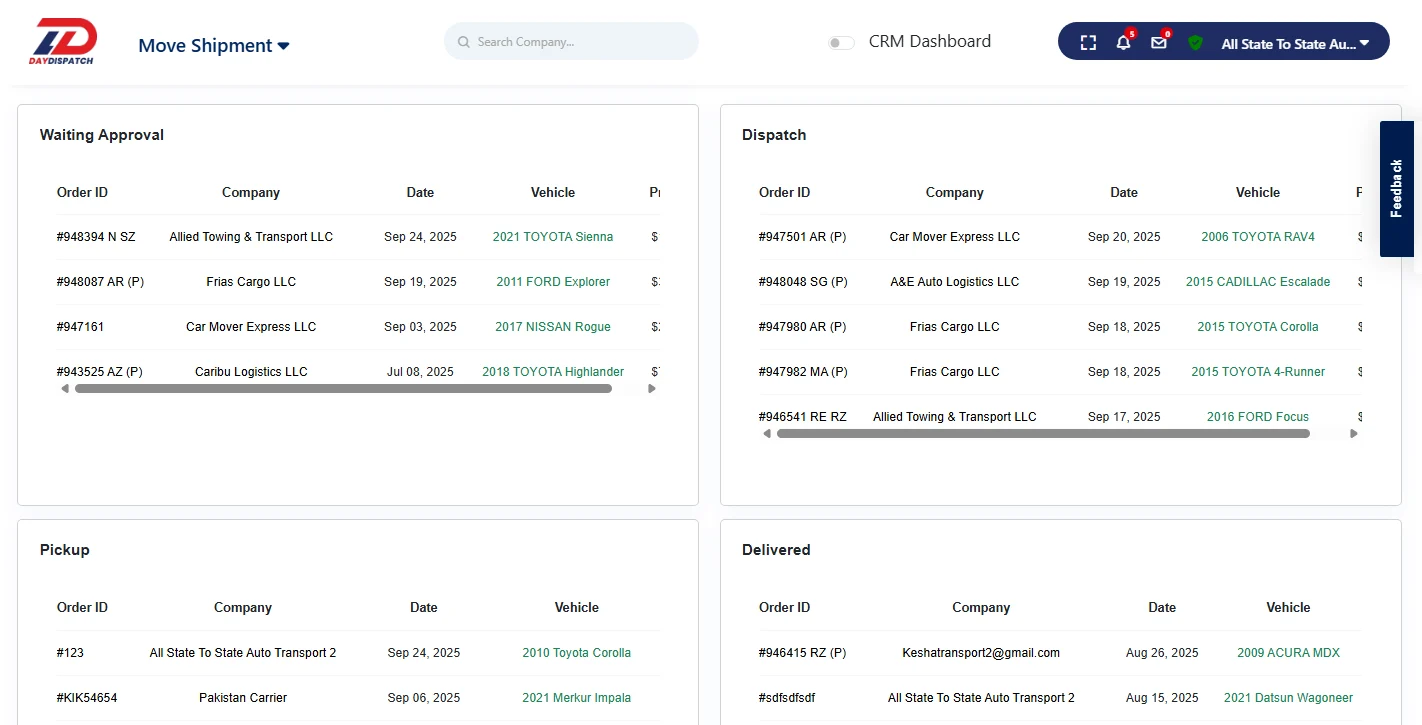Open 2015 TOYOTA 4-Runner vehicle link
This screenshot has height=725, width=1422.
[x=1258, y=372]
